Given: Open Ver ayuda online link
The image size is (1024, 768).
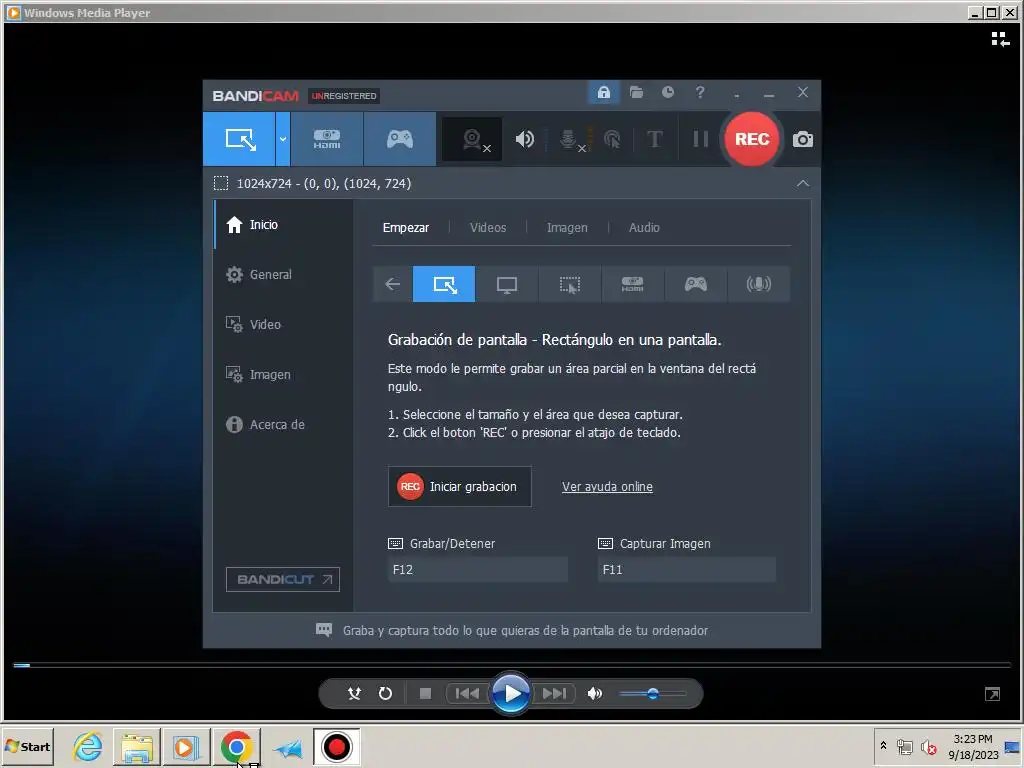Looking at the screenshot, I should (607, 487).
